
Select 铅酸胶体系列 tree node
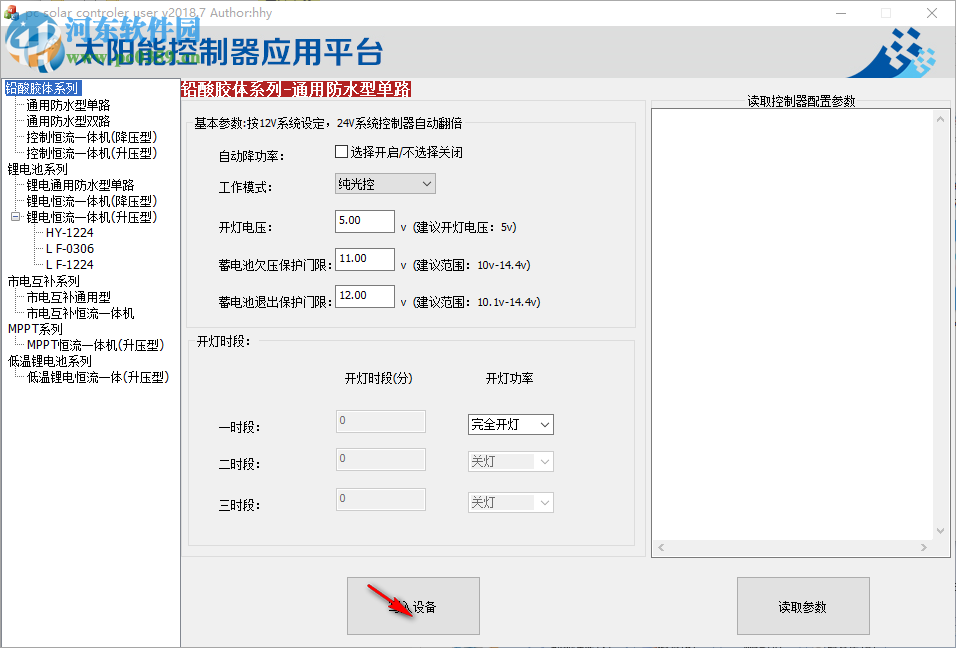pos(43,88)
